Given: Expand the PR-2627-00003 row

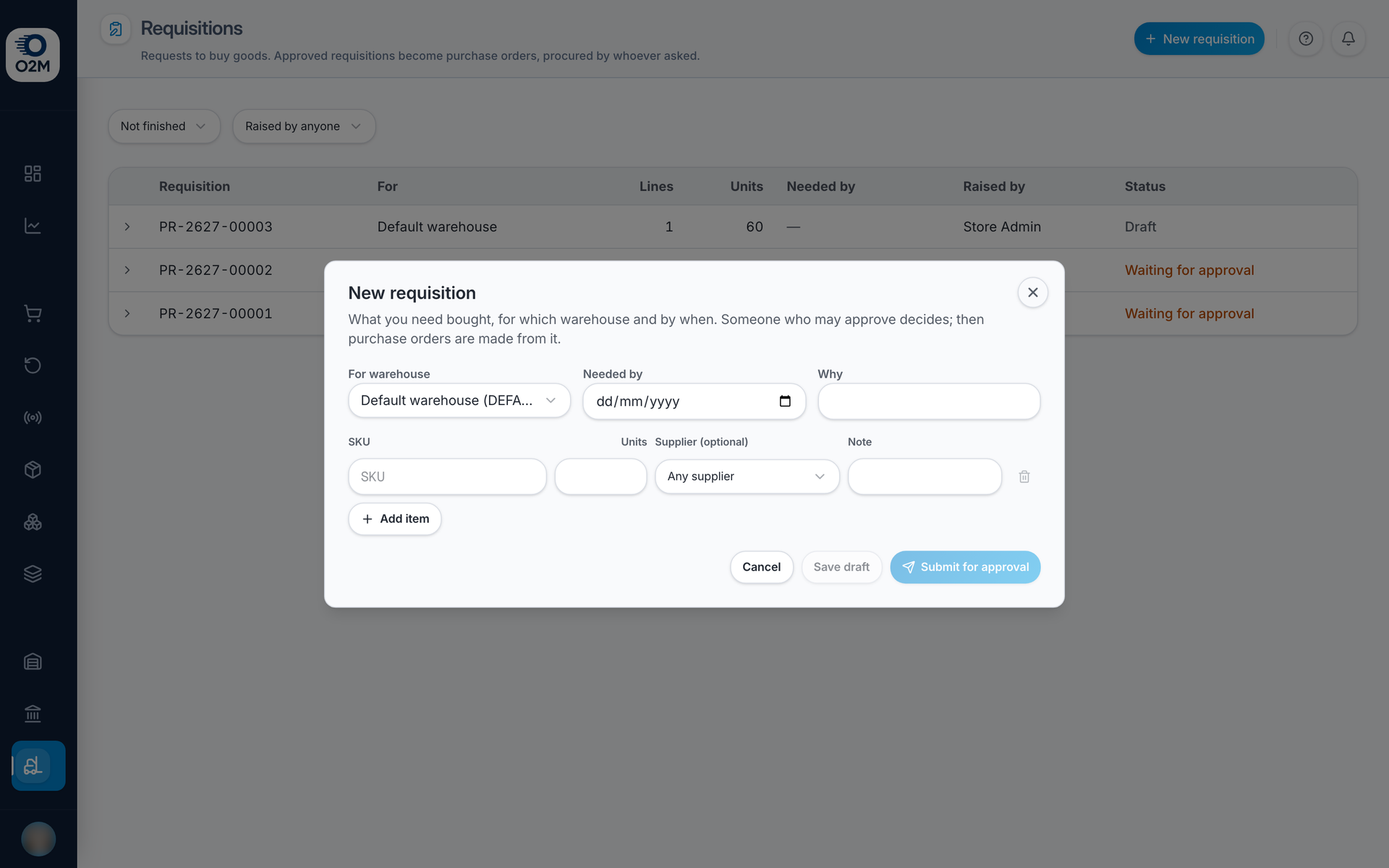Looking at the screenshot, I should 127,227.
